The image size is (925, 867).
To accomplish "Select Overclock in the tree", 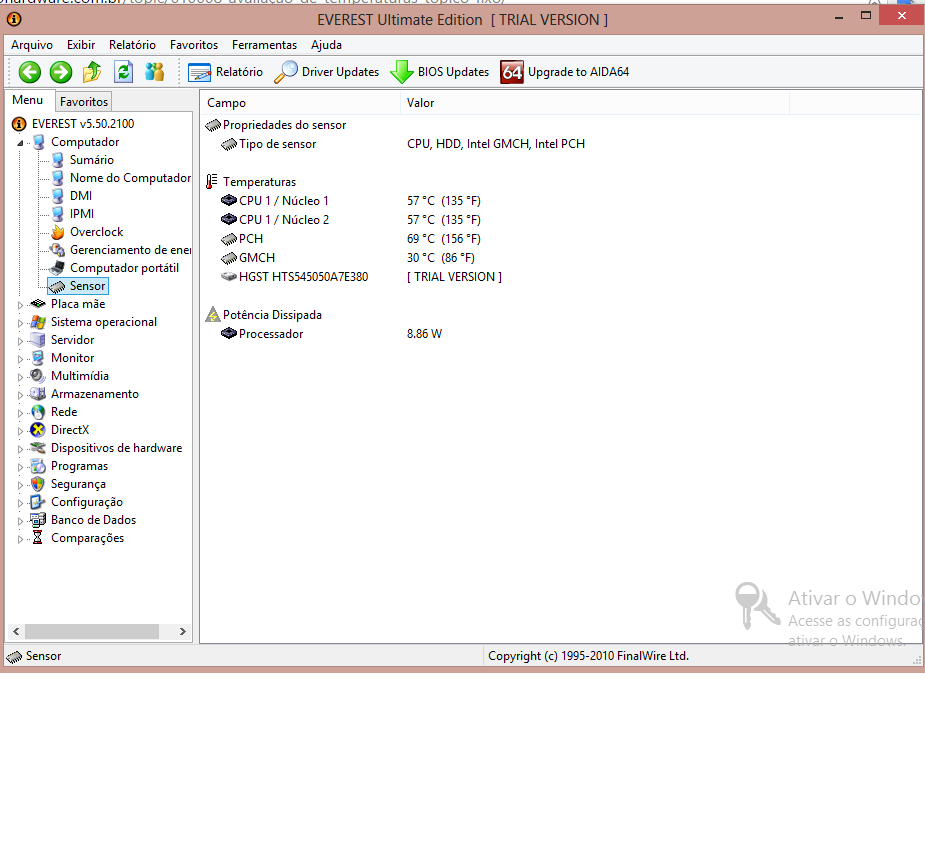I will 97,232.
